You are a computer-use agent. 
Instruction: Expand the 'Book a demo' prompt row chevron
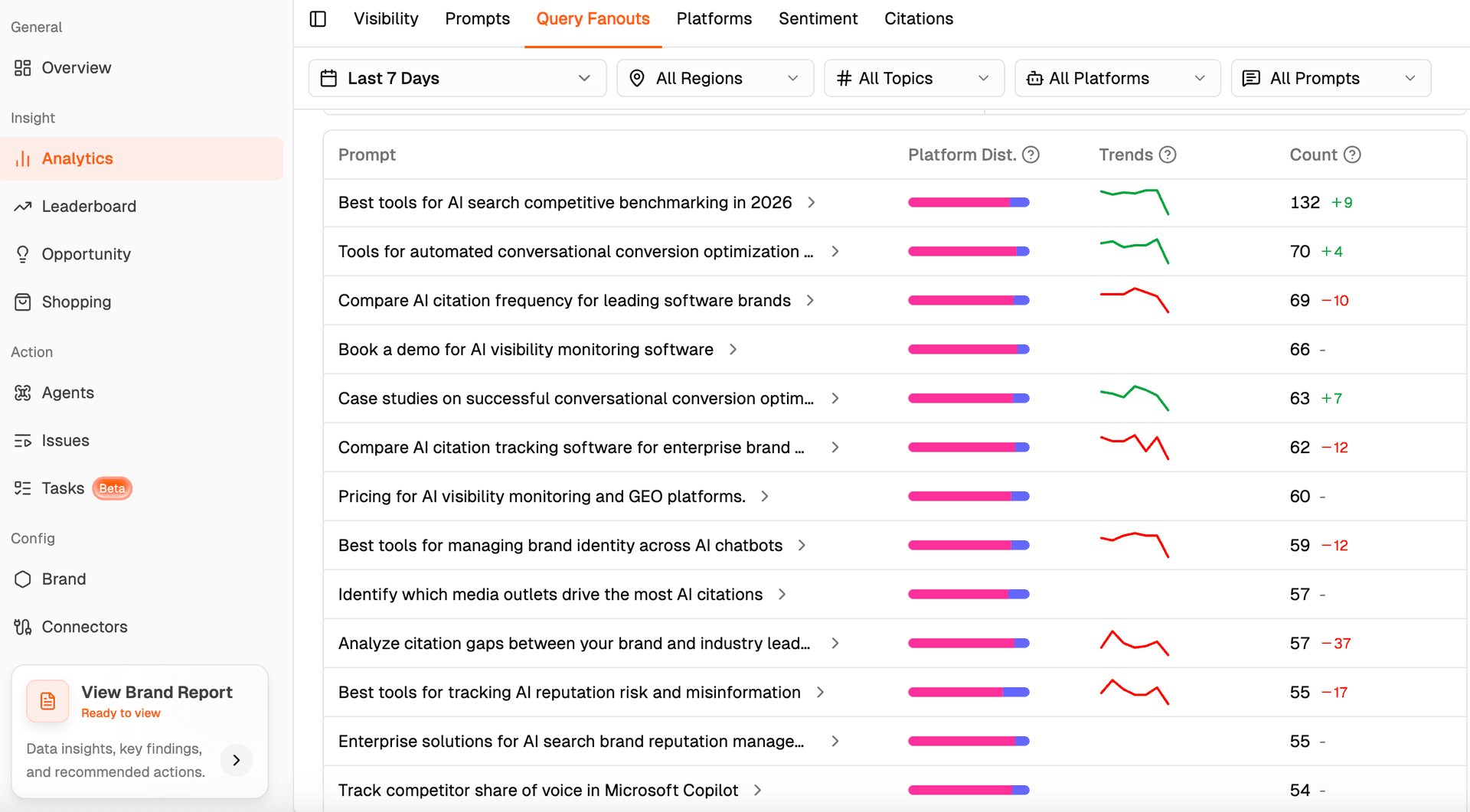click(x=733, y=350)
